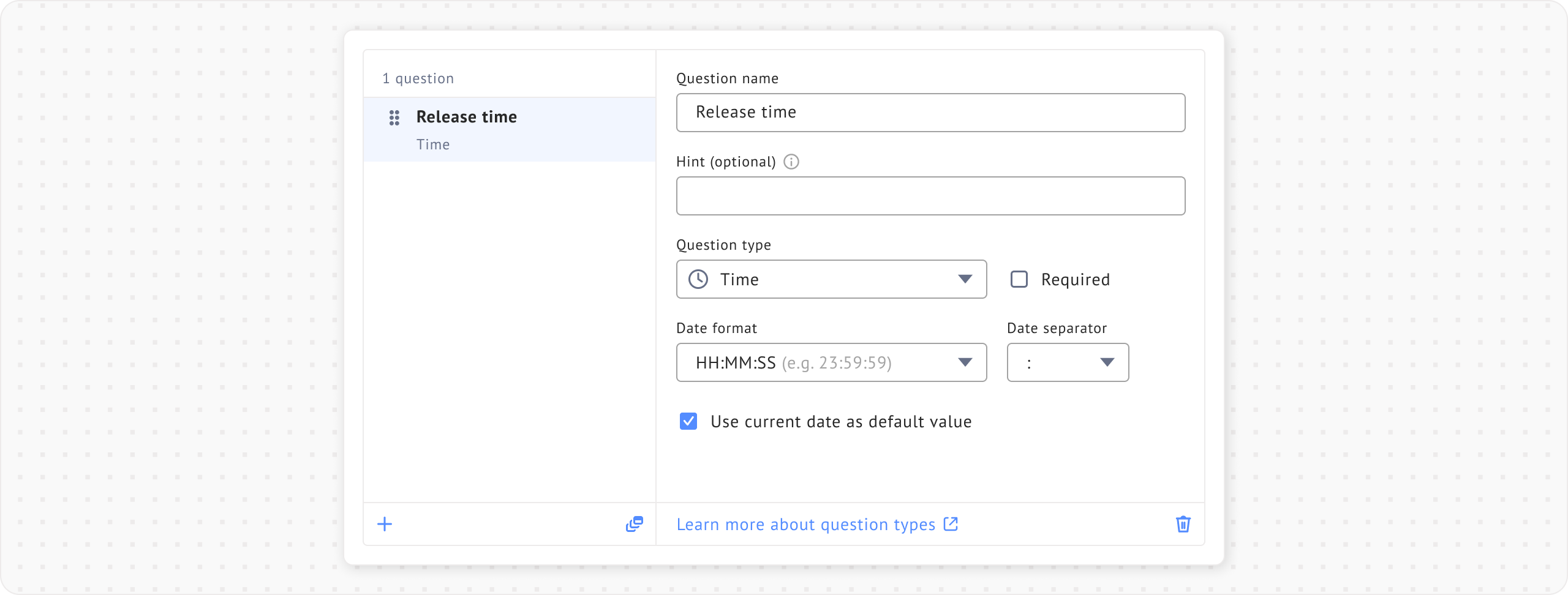This screenshot has height=595, width=1568.
Task: Add a new question with plus icon
Action: tap(385, 524)
